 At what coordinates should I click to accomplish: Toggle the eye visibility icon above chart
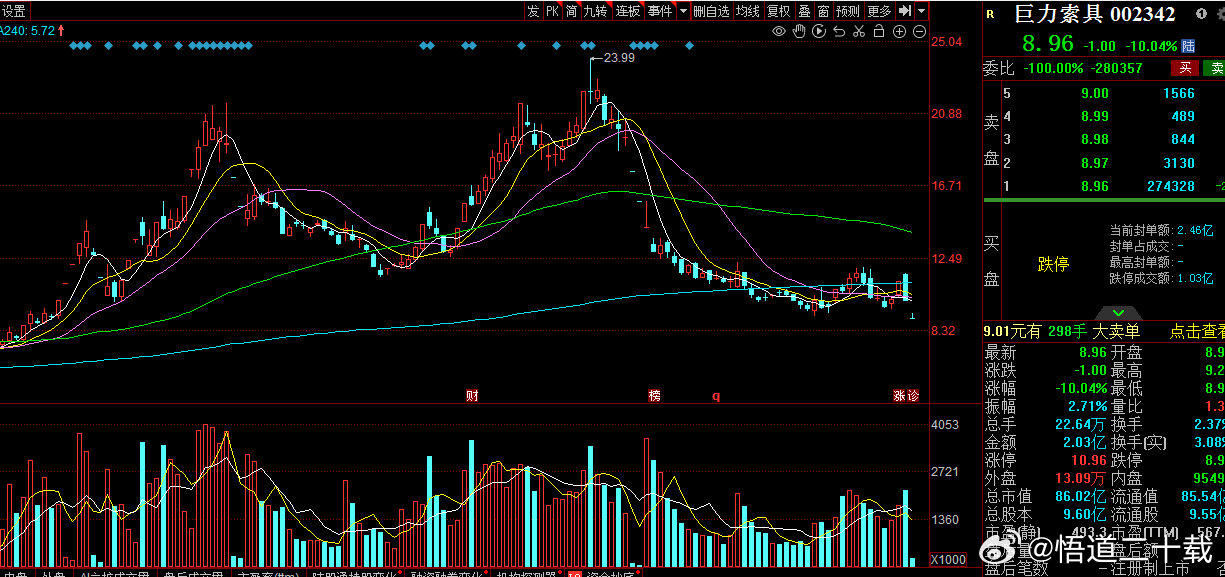point(779,32)
